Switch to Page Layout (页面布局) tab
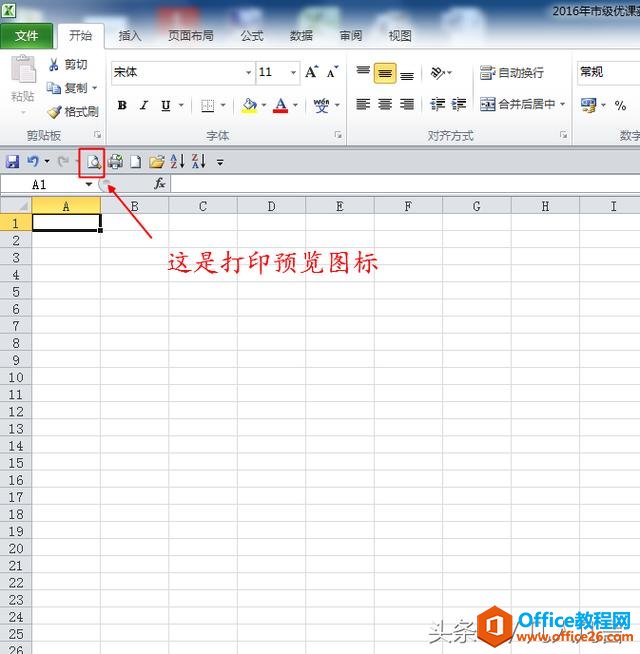Image resolution: width=640 pixels, height=654 pixels. [x=191, y=36]
